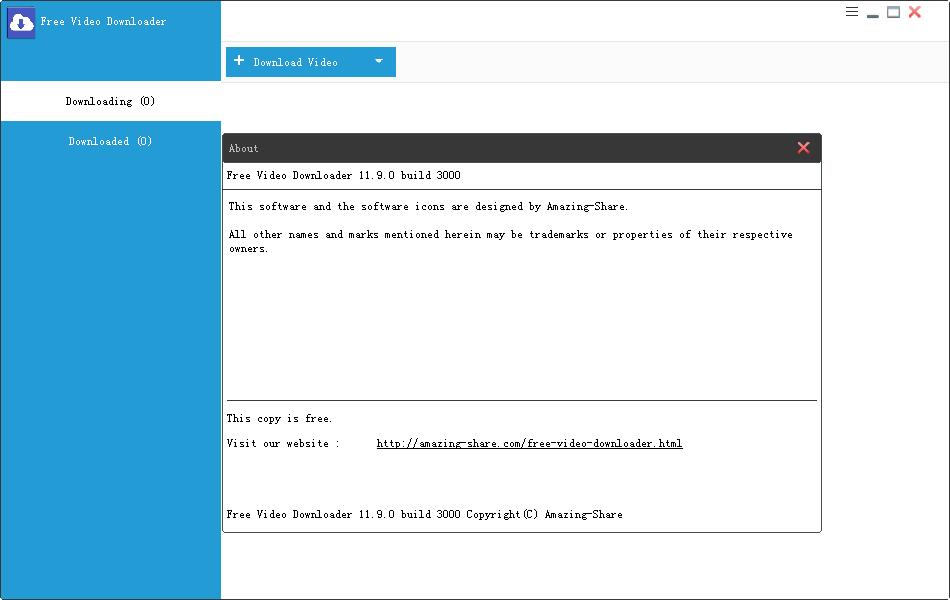950x600 pixels.
Task: Close the About dialog with red X
Action: [803, 148]
